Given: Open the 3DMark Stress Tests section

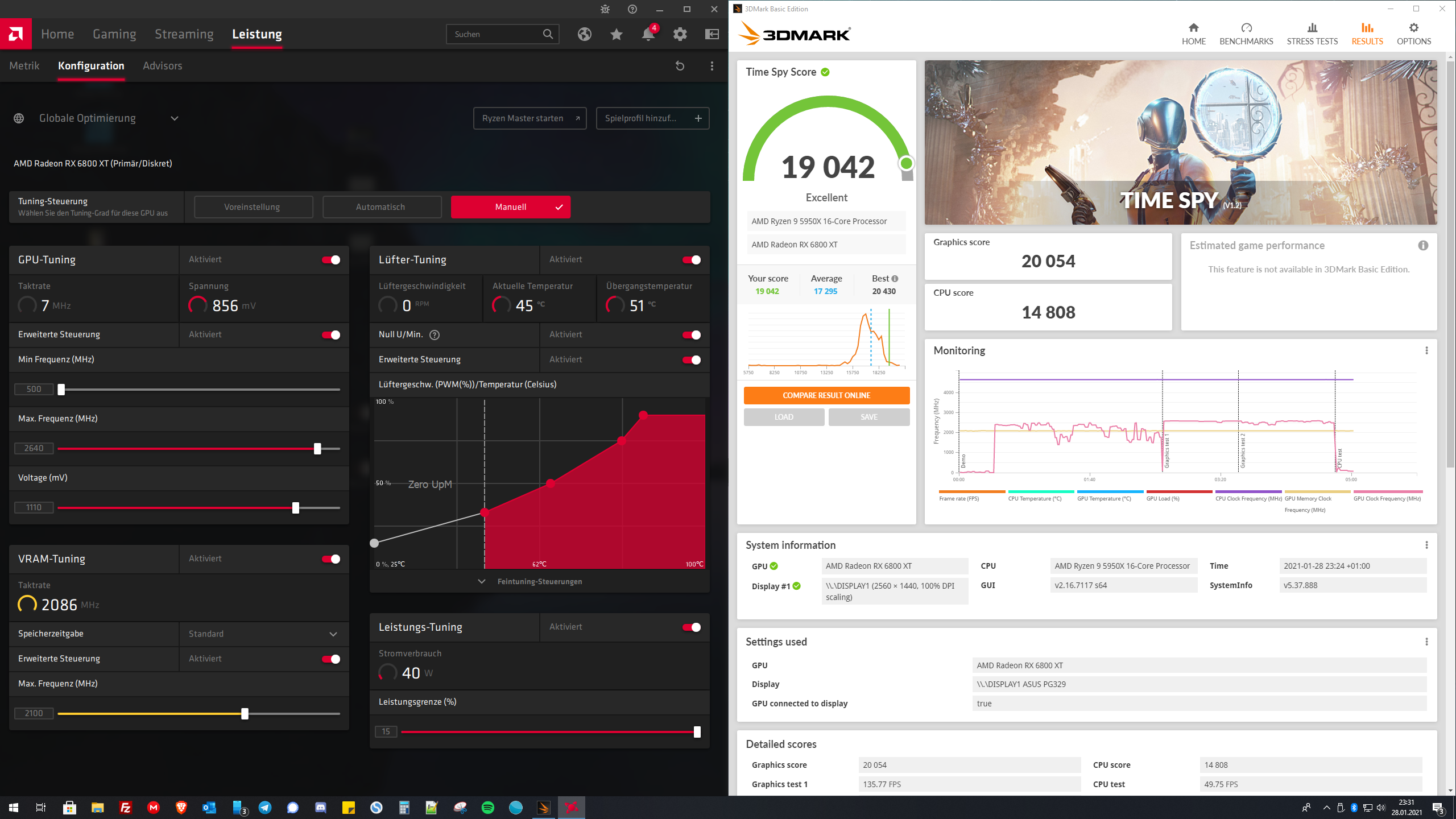Looking at the screenshot, I should 1312,34.
